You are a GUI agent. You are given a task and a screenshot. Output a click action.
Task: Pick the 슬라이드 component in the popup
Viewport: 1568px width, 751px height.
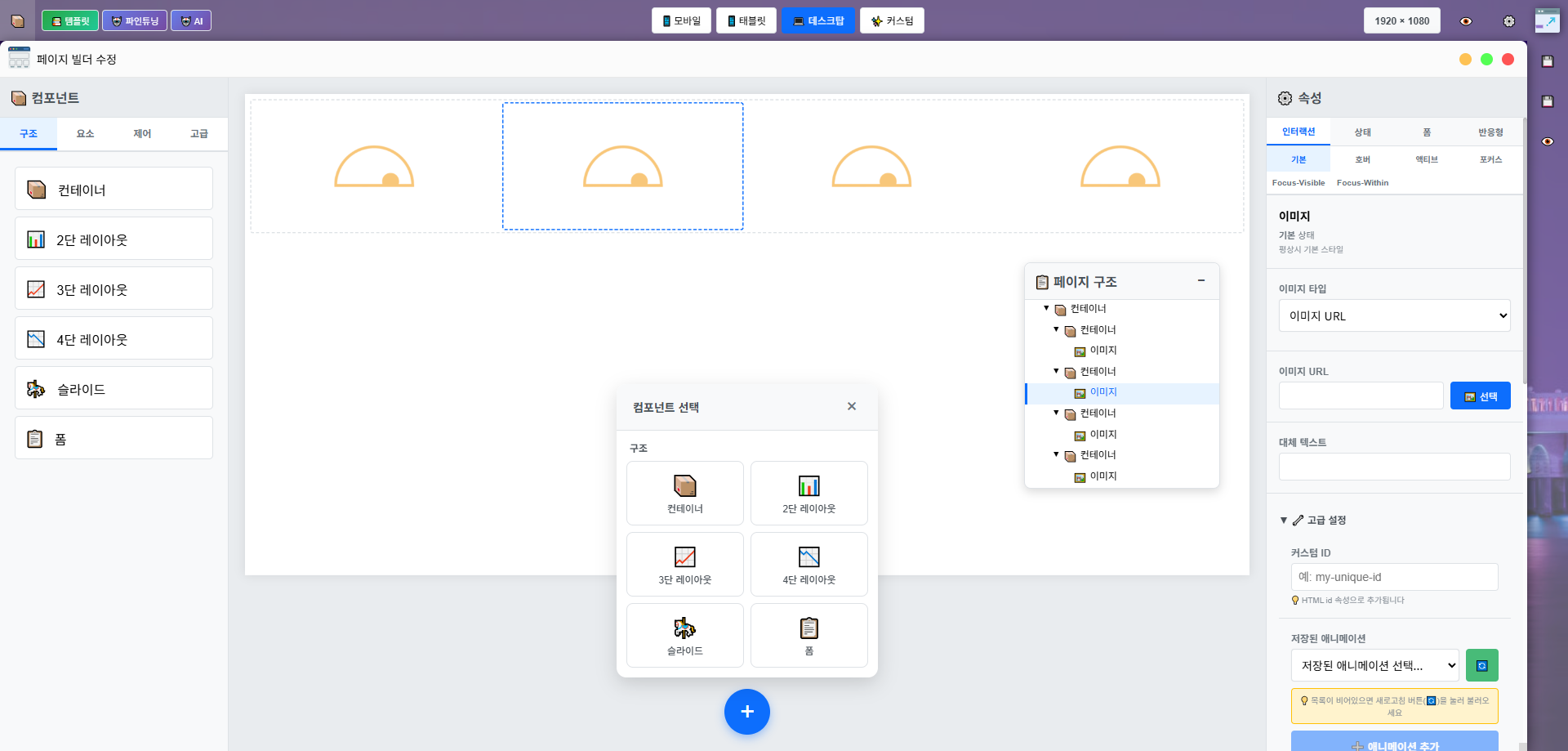point(684,635)
